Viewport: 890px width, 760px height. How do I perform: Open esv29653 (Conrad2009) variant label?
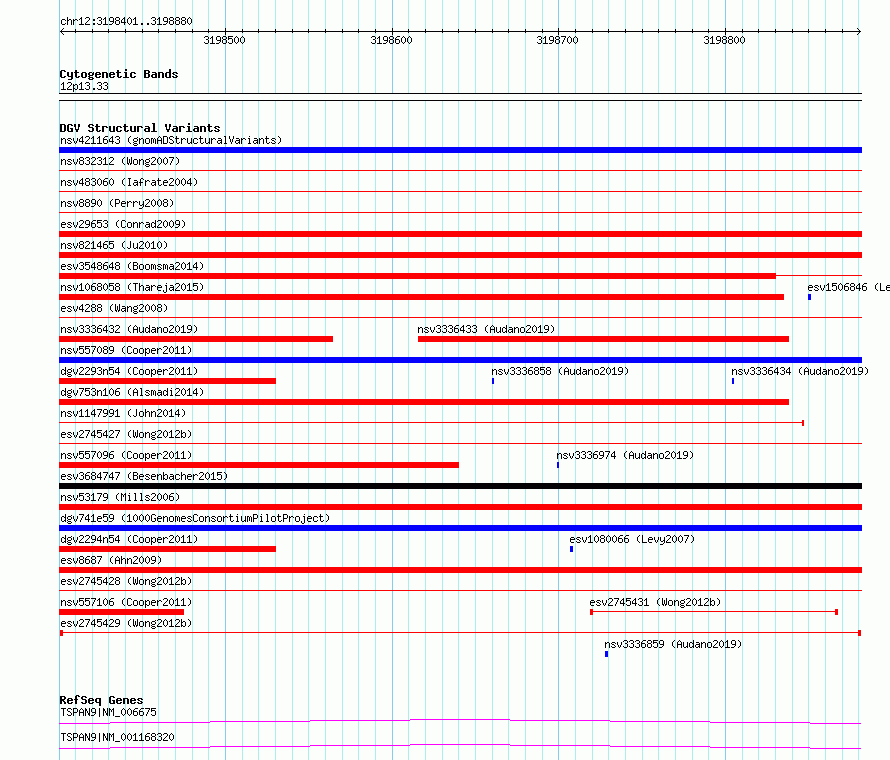[x=123, y=224]
